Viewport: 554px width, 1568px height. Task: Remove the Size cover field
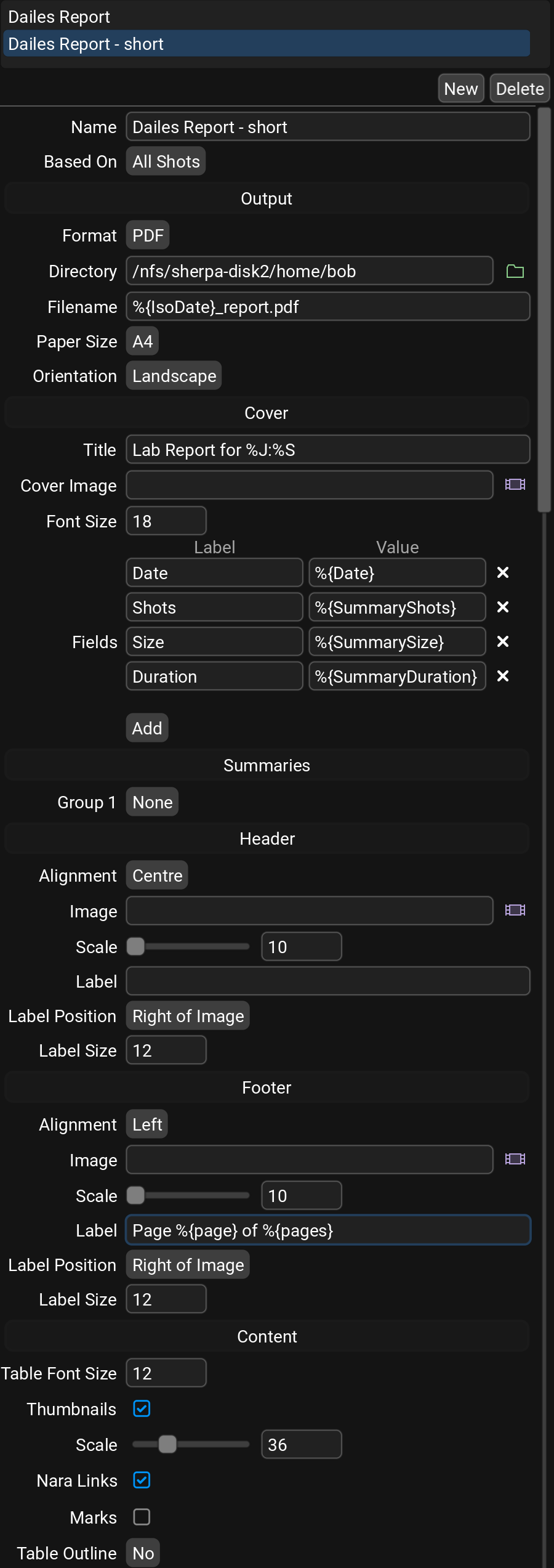pos(503,642)
